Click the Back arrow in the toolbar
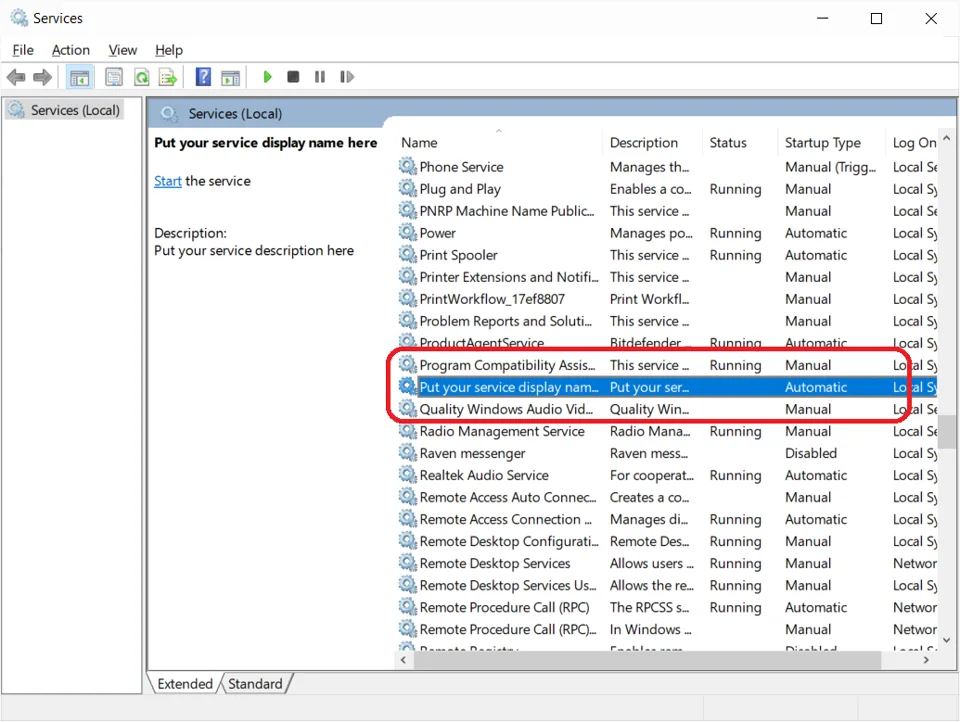This screenshot has height=722, width=960. click(16, 77)
